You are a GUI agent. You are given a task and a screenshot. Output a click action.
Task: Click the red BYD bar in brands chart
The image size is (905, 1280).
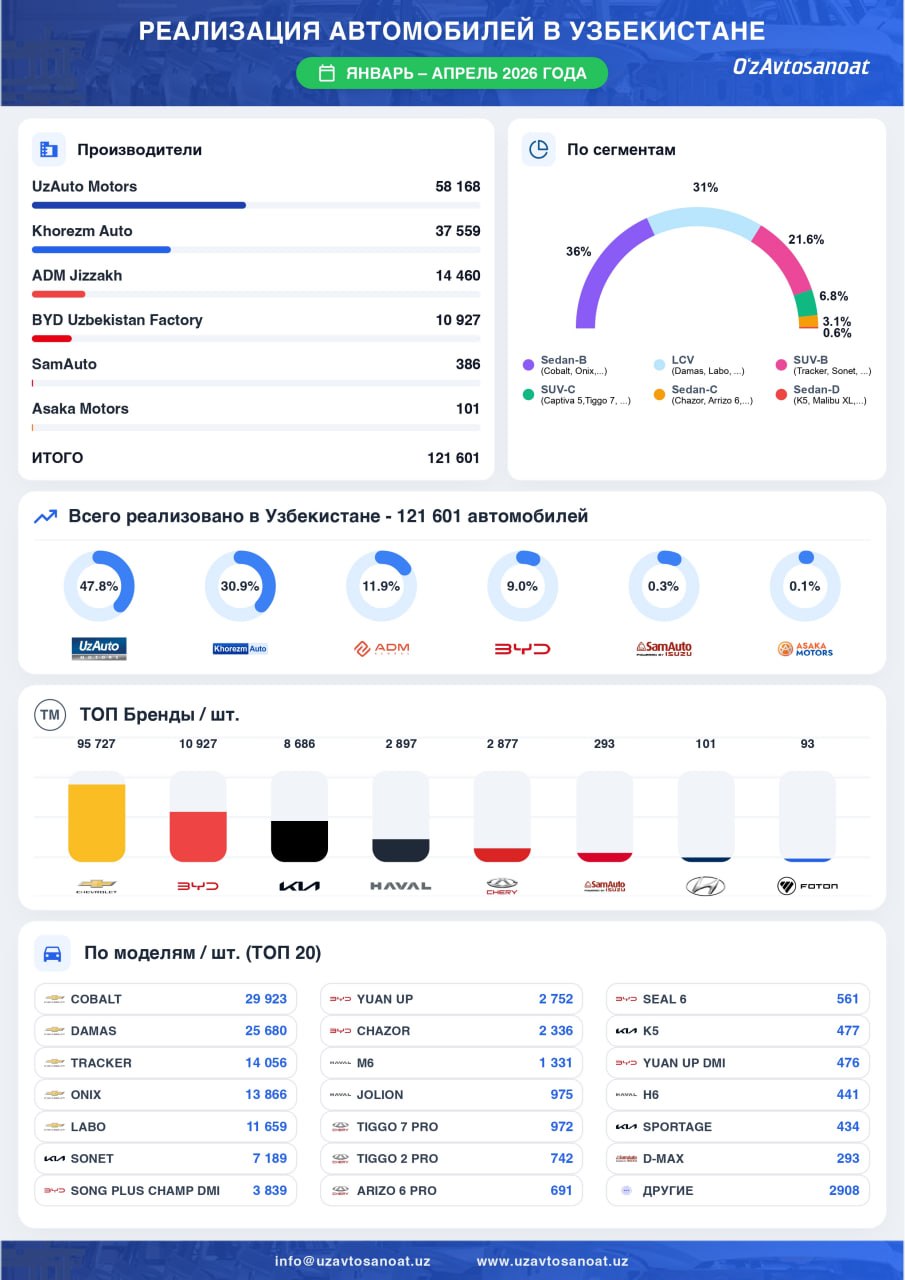tap(198, 837)
